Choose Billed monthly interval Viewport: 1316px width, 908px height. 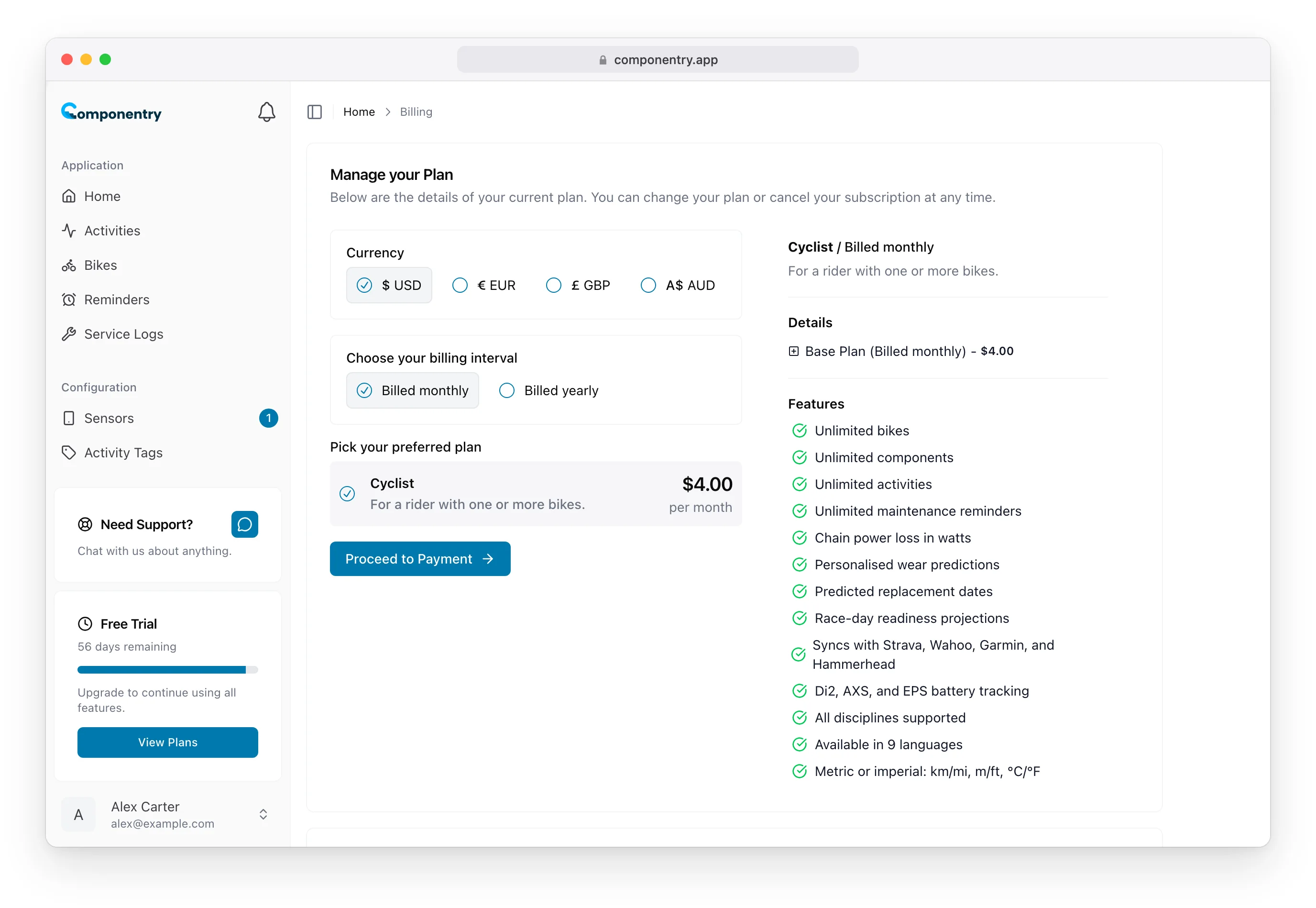point(412,390)
